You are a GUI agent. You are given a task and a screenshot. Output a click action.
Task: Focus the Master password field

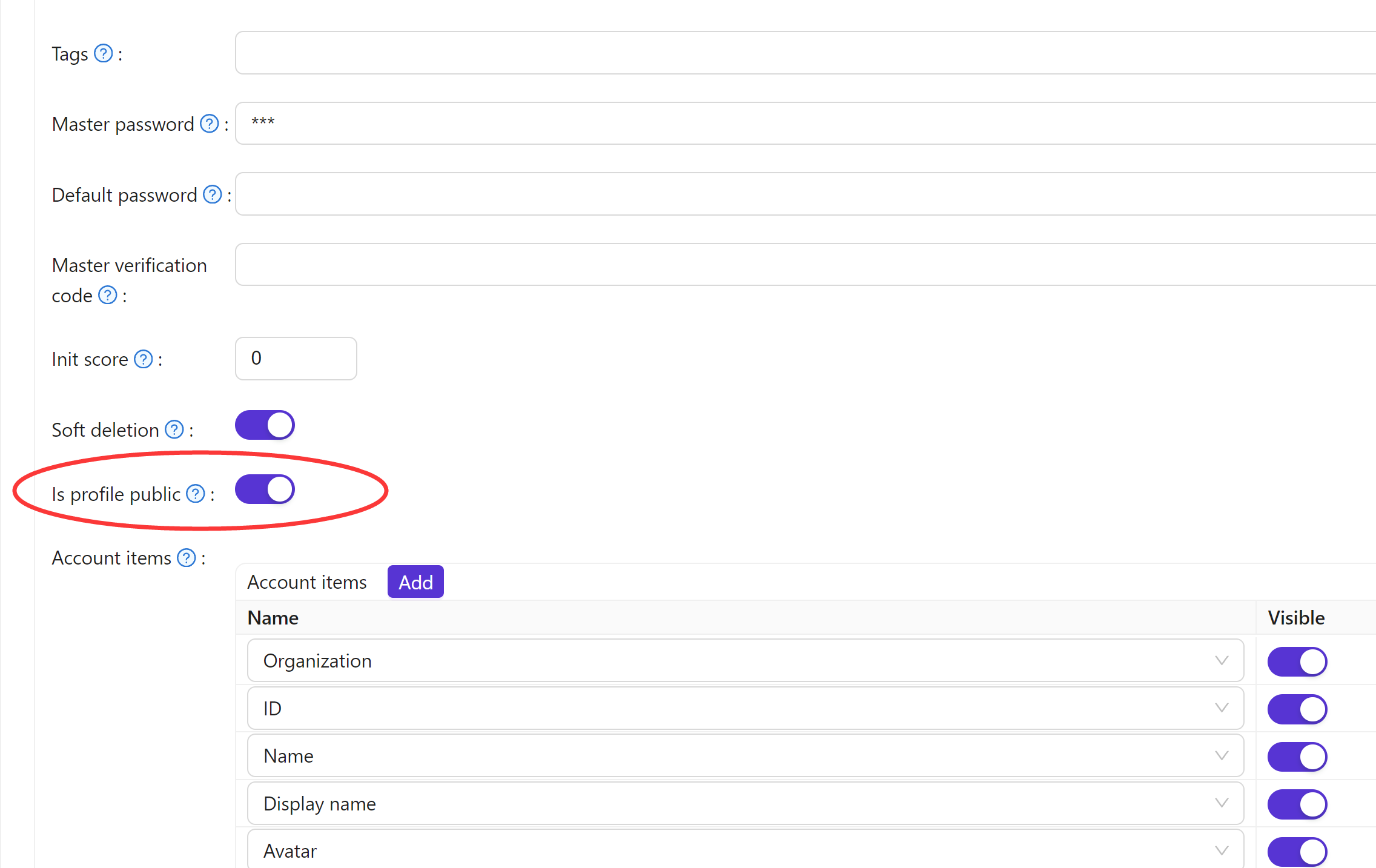[x=805, y=123]
